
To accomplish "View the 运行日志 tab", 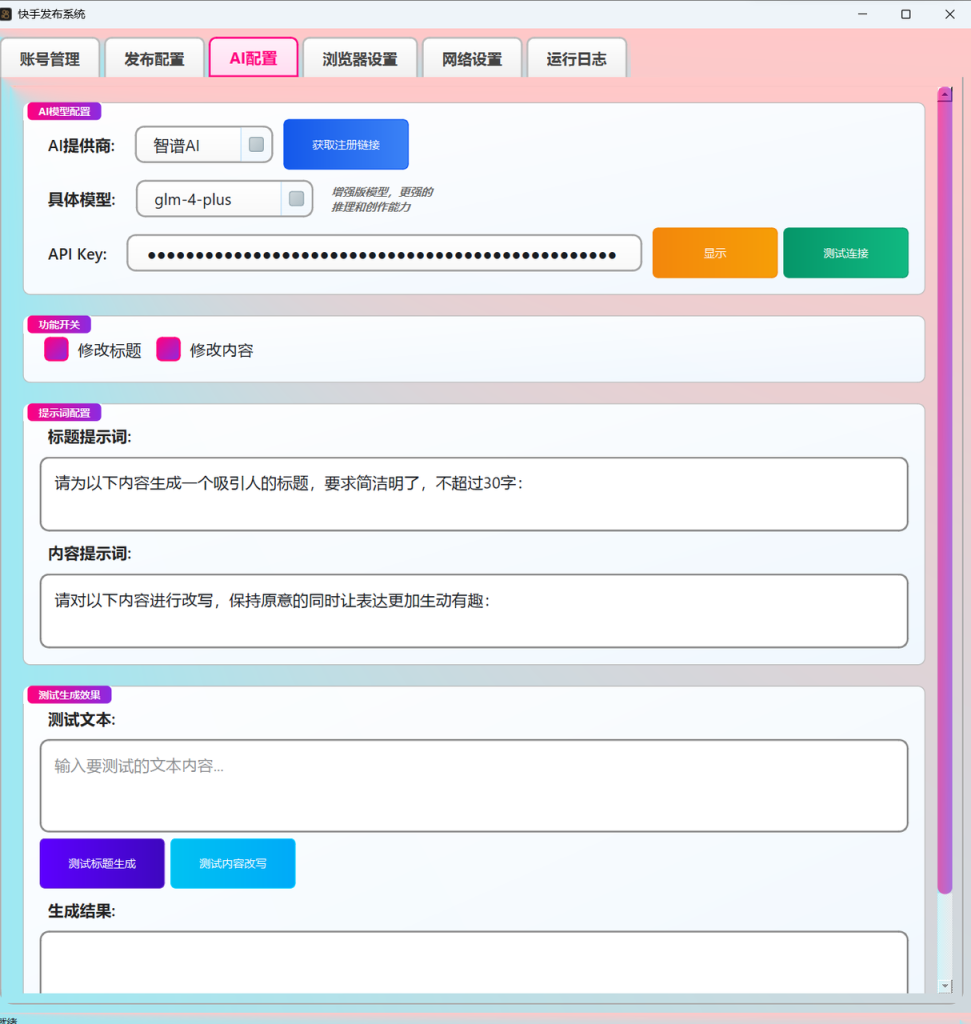I will pyautogui.click(x=577, y=59).
